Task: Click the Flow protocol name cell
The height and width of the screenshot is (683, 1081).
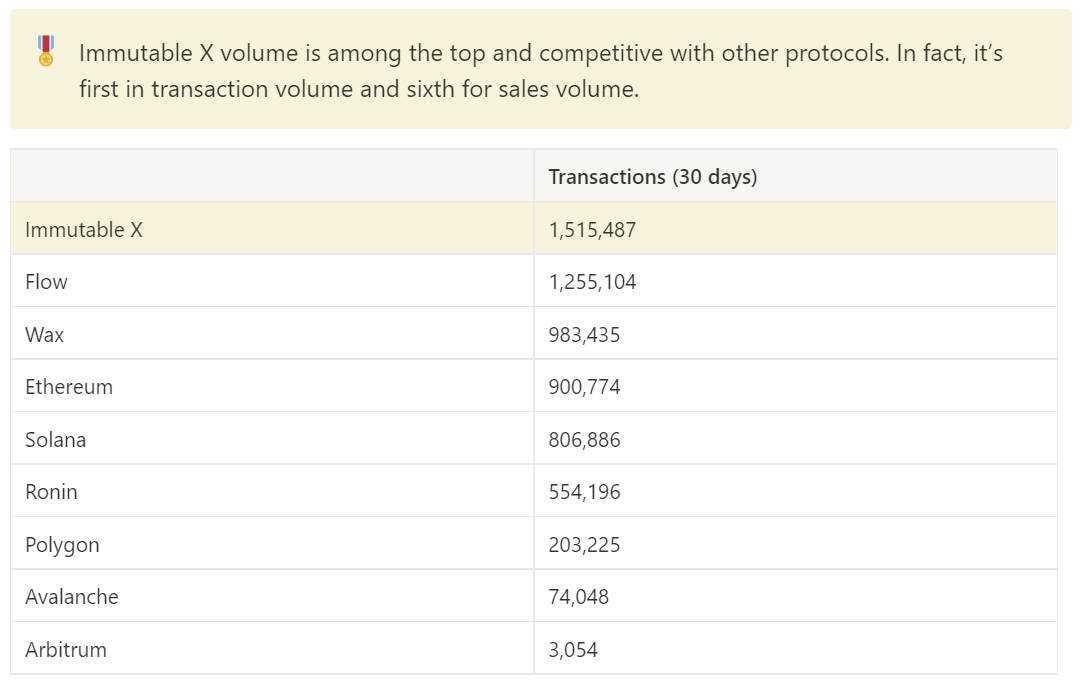Action: pyautogui.click(x=47, y=282)
